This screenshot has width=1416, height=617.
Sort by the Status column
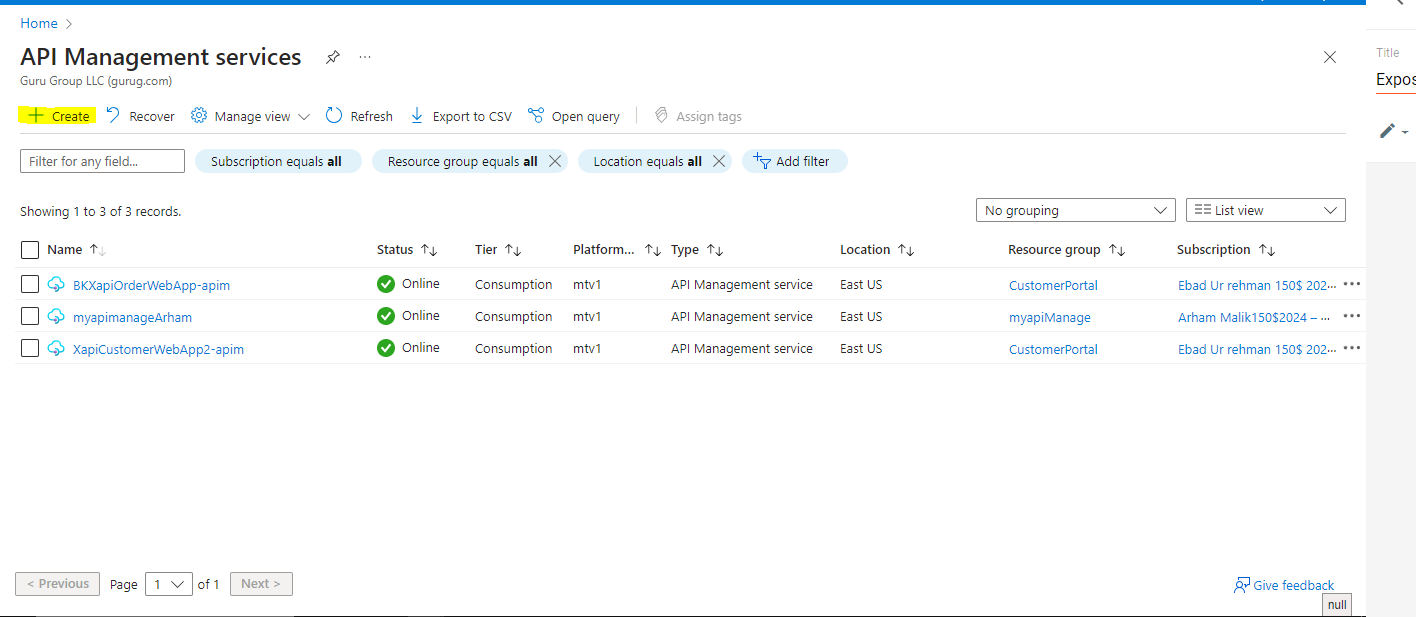[407, 250]
